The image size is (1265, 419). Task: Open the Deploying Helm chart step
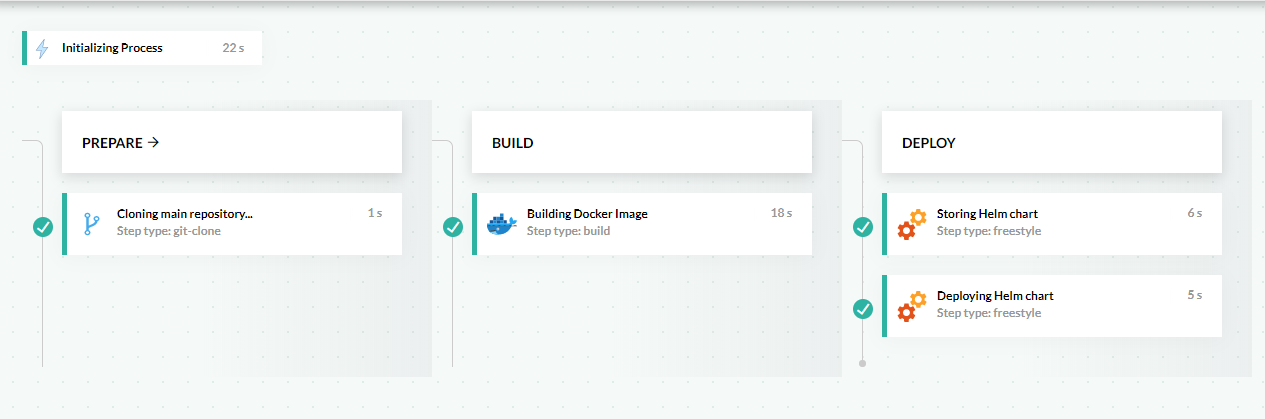coord(1052,306)
